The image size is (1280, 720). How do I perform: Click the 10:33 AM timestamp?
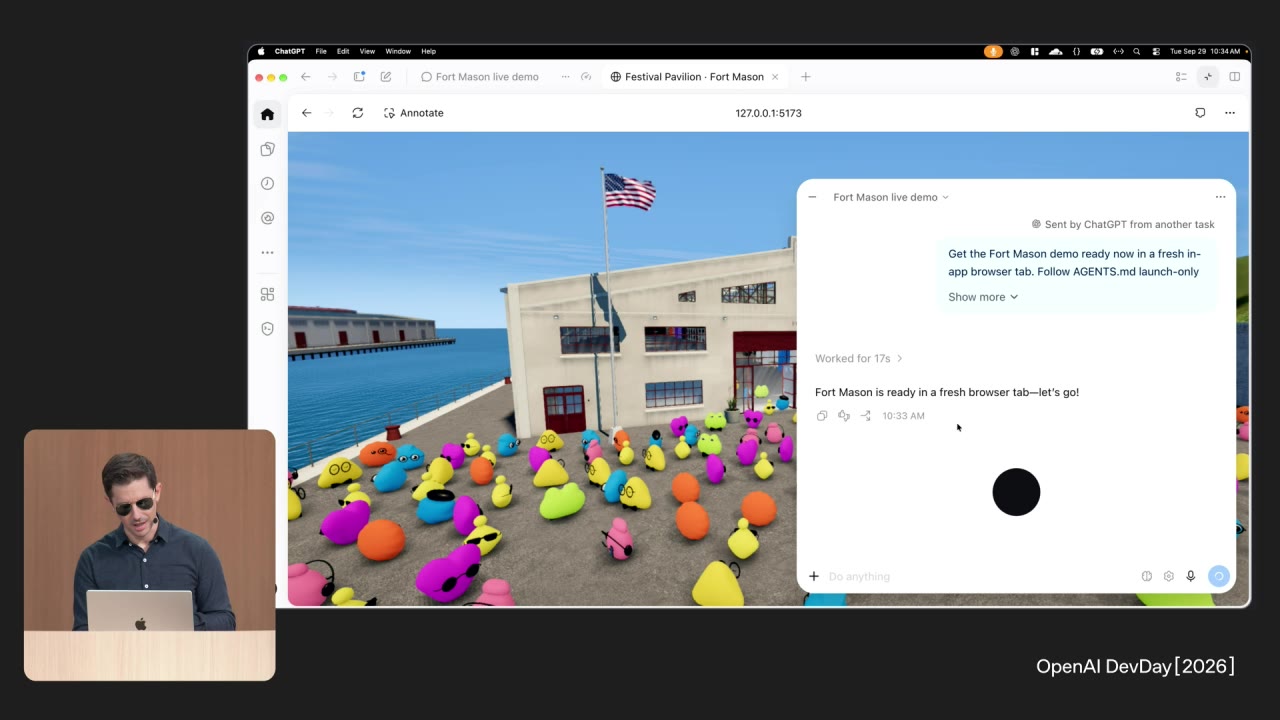tap(903, 416)
